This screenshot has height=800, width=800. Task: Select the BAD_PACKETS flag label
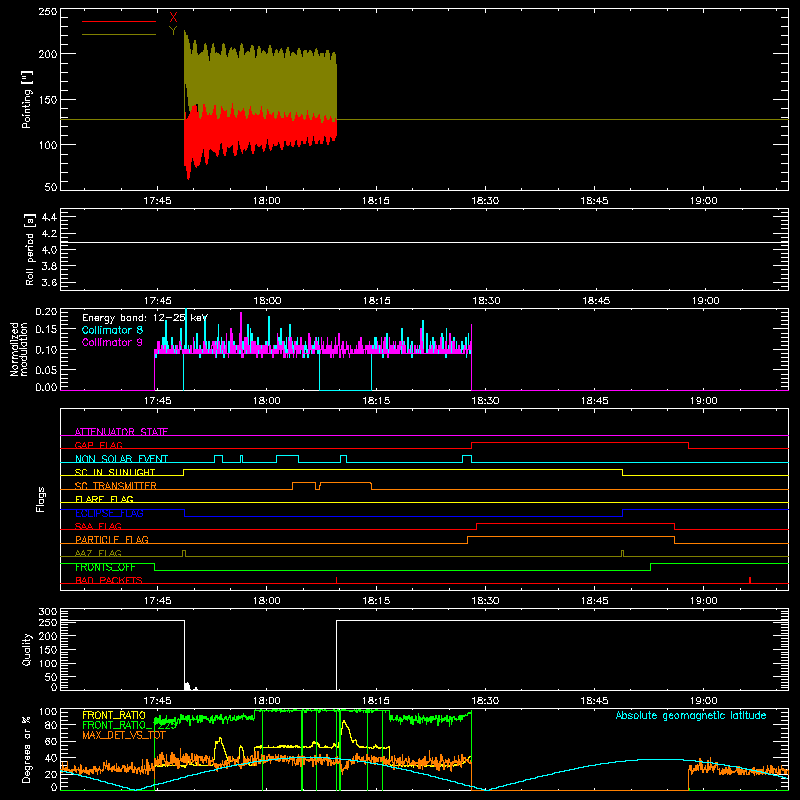click(x=109, y=580)
